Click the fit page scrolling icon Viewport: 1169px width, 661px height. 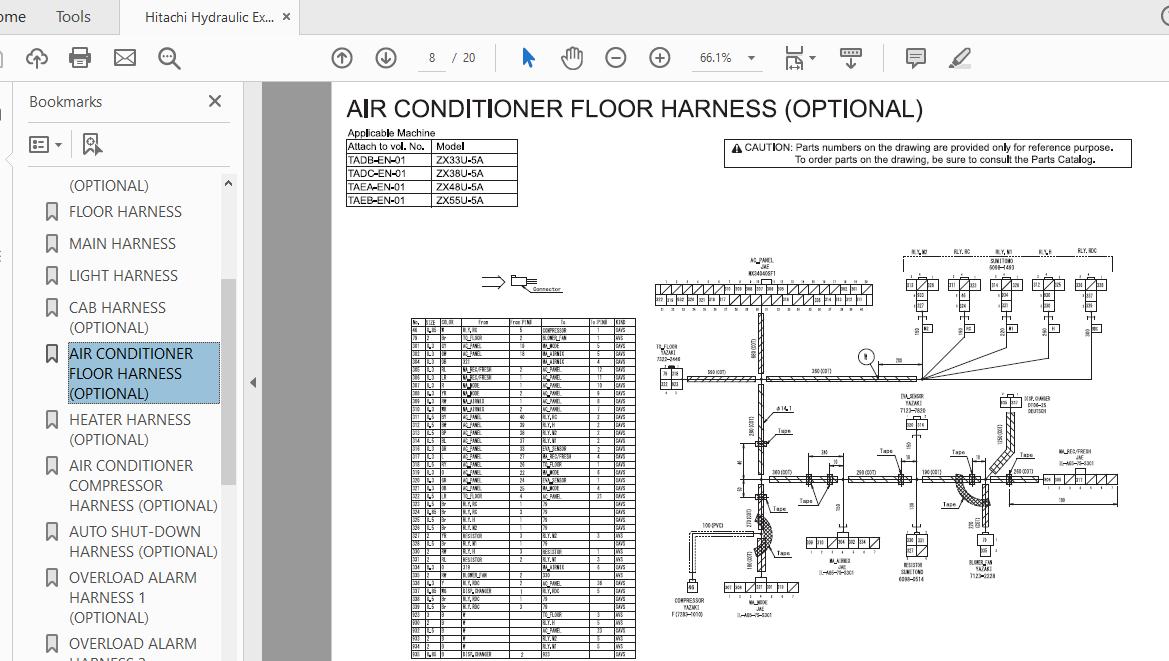coord(794,58)
